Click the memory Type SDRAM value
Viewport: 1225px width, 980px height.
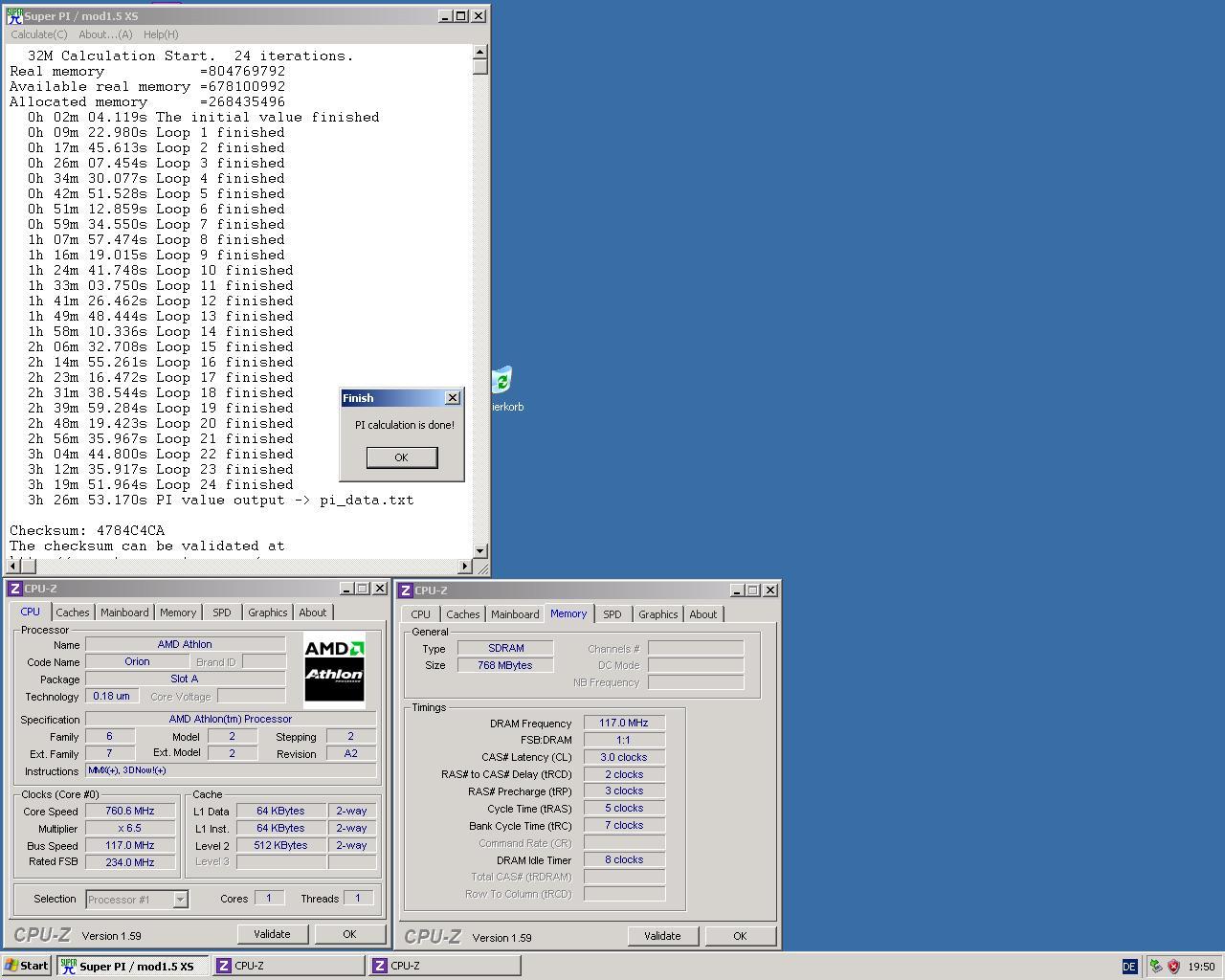(505, 648)
